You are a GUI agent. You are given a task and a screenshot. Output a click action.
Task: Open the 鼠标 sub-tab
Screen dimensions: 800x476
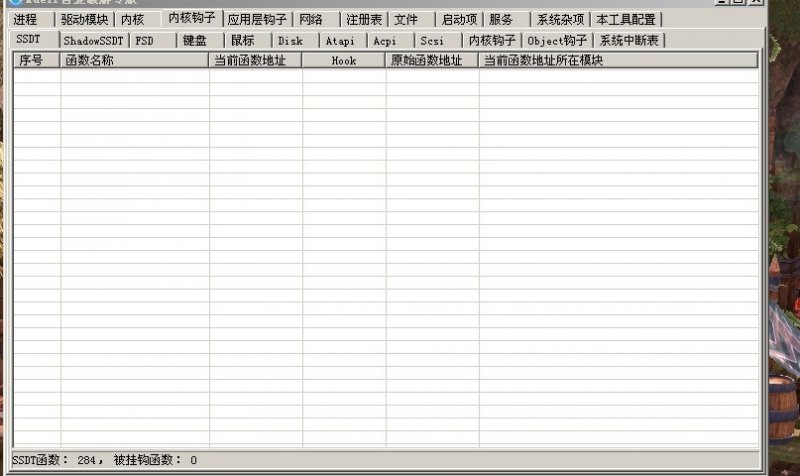[x=248, y=41]
